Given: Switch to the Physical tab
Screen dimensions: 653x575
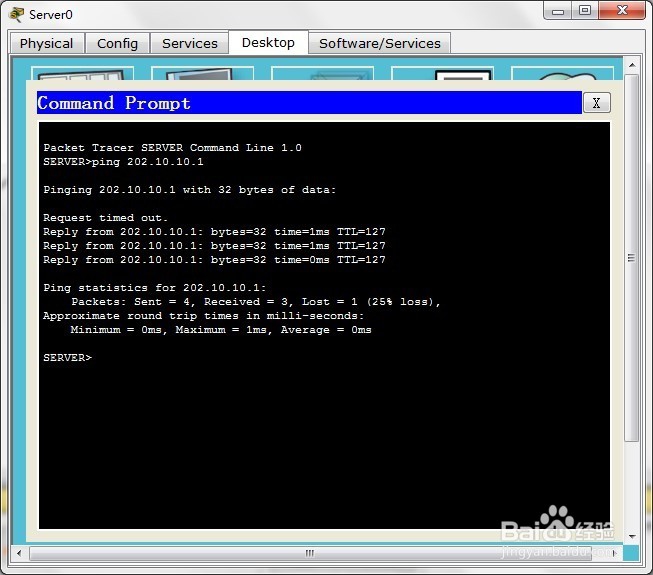Looking at the screenshot, I should point(47,43).
